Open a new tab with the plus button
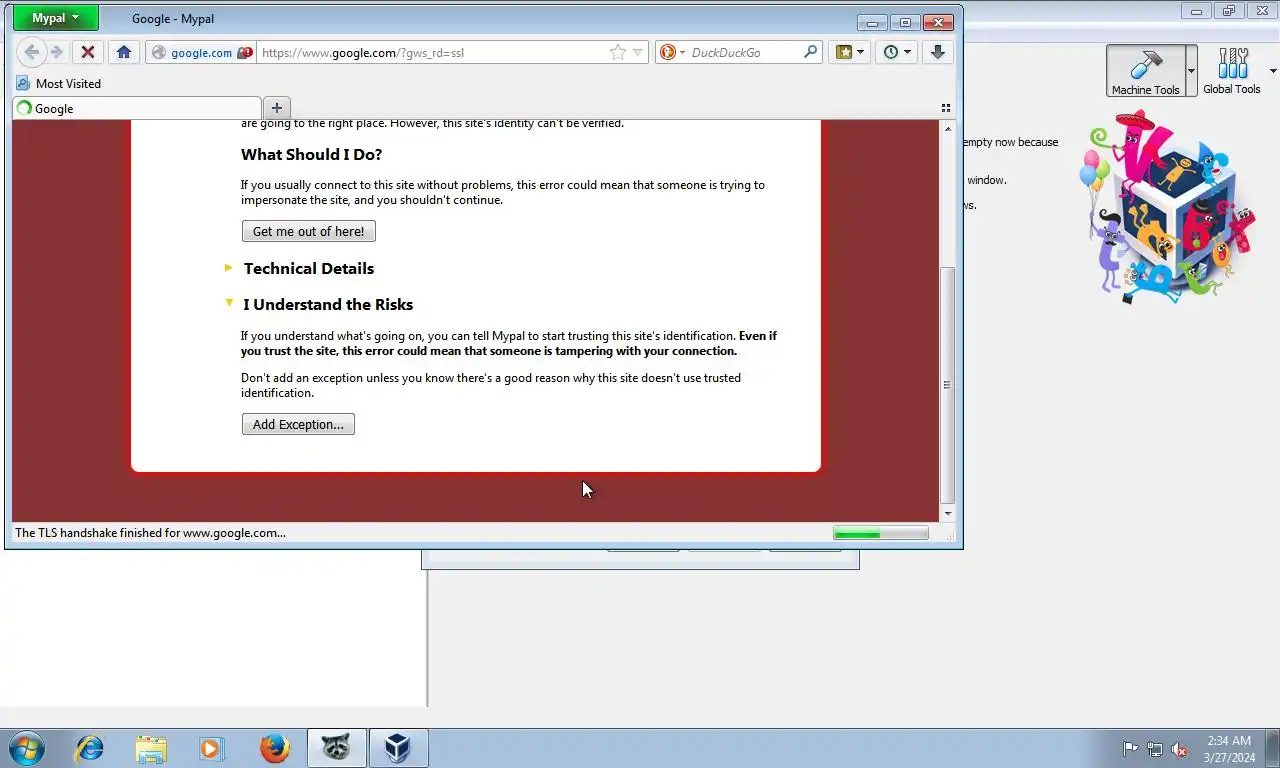The image size is (1280, 768). click(277, 108)
